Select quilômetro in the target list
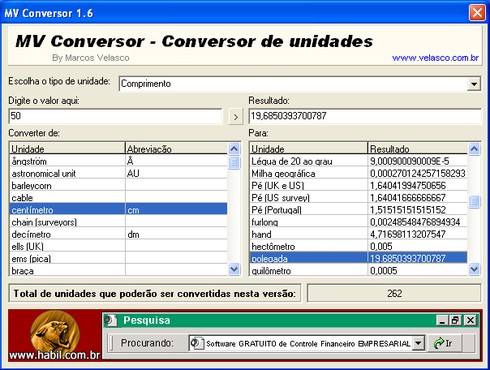Viewport: 490px width, 370px height. [358, 270]
